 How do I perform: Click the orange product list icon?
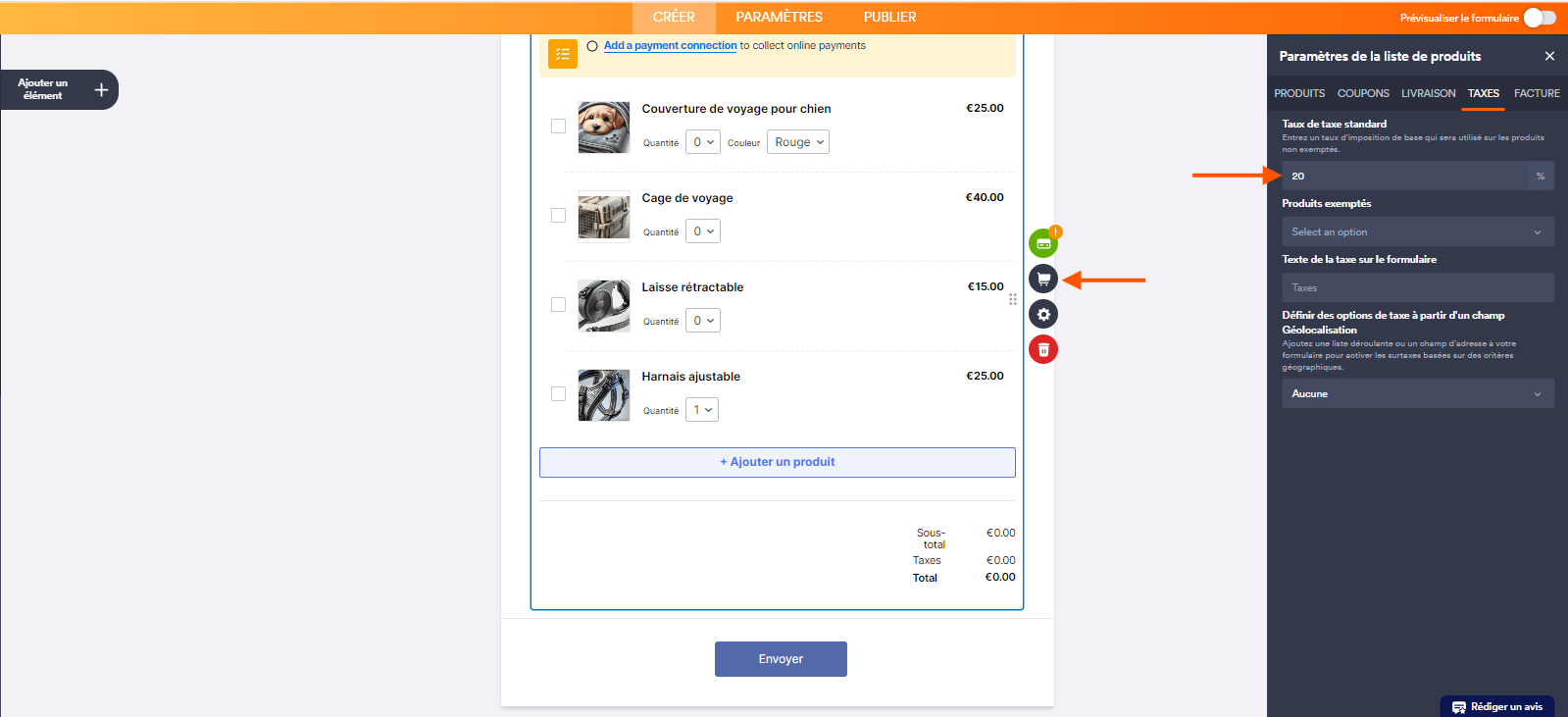pos(562,54)
